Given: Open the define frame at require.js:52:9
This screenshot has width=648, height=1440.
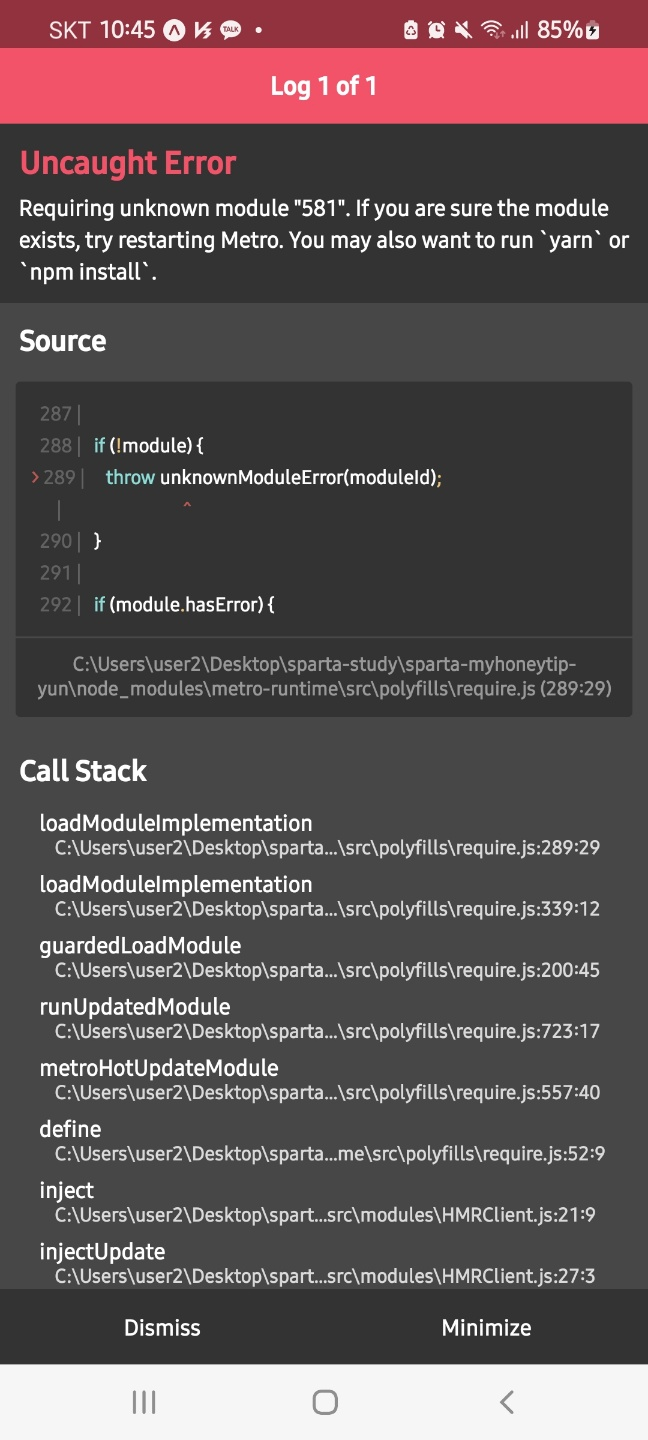Looking at the screenshot, I should tap(324, 1141).
